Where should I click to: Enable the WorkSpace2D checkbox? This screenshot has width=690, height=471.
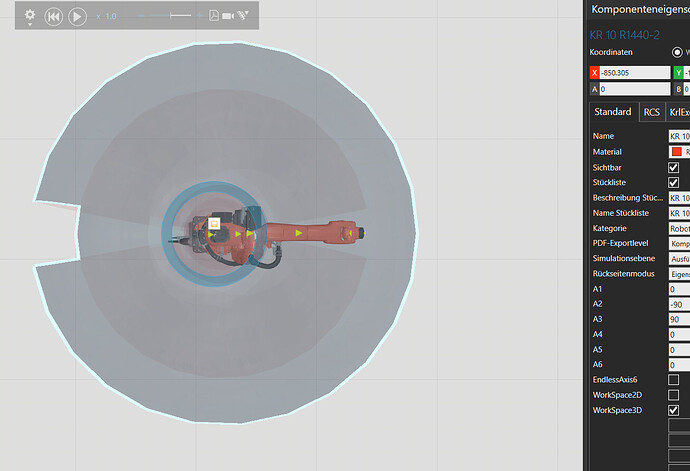pyautogui.click(x=674, y=395)
